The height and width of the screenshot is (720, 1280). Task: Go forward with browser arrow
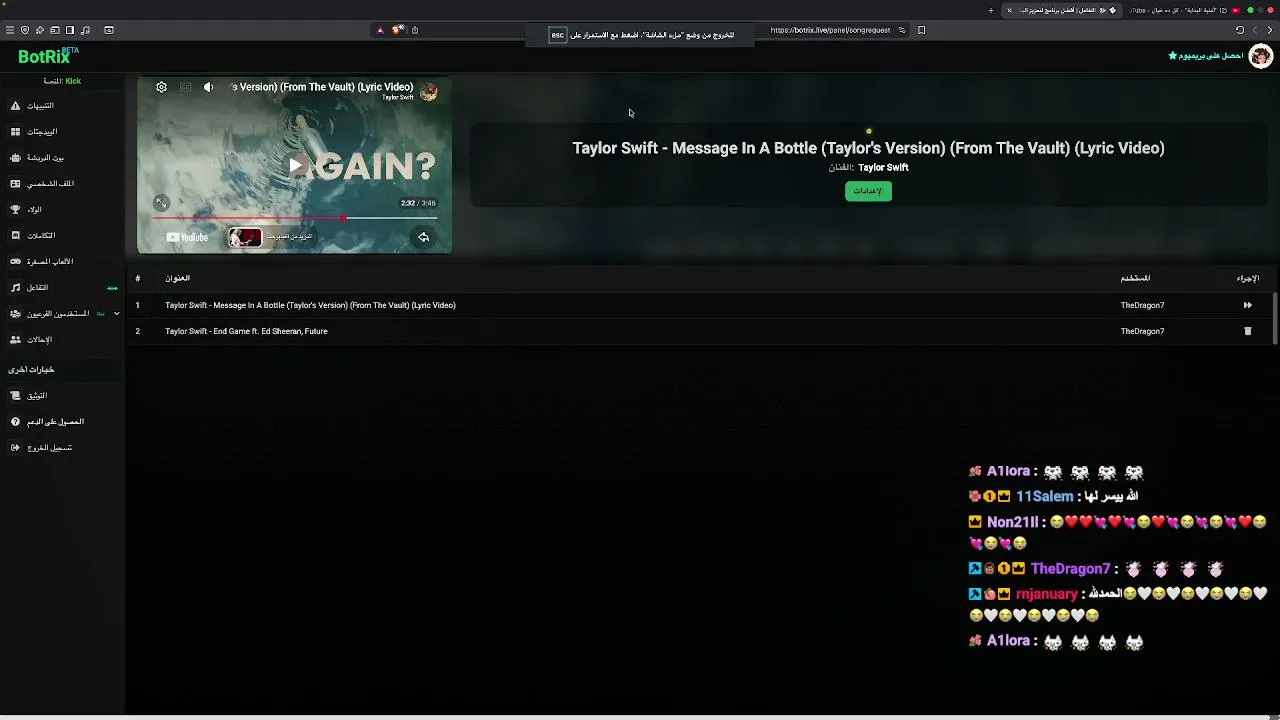coord(1271,30)
